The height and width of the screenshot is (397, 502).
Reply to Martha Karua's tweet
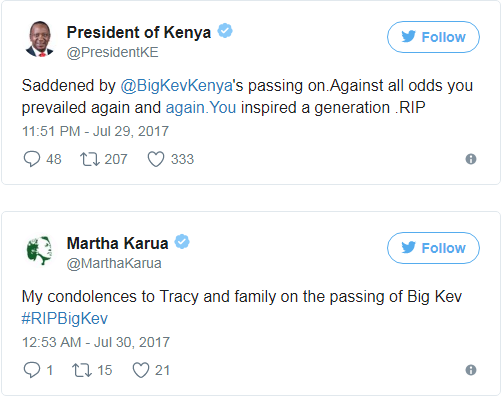(32, 370)
